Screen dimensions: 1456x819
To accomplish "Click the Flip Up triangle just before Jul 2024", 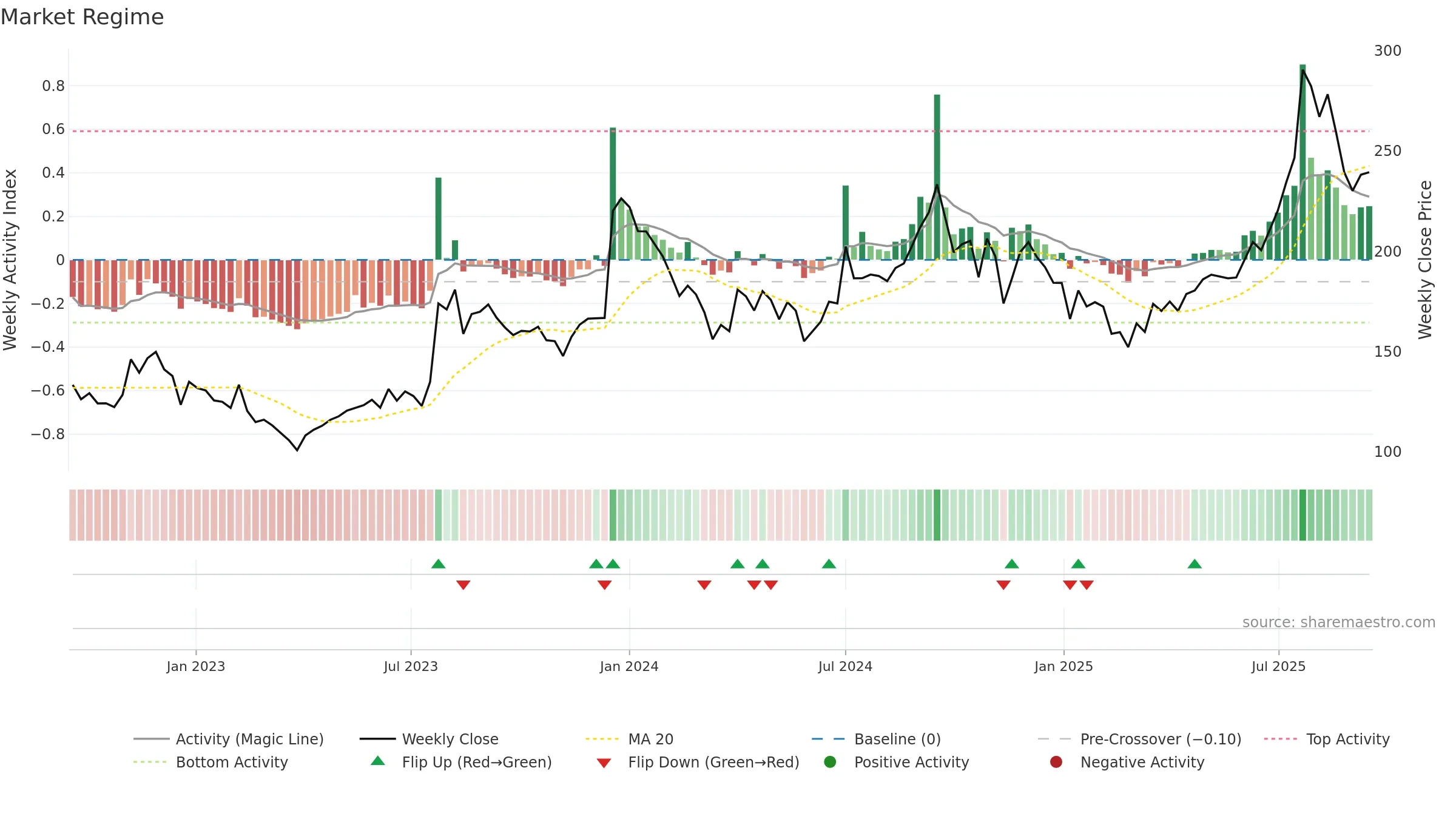I will tap(829, 564).
